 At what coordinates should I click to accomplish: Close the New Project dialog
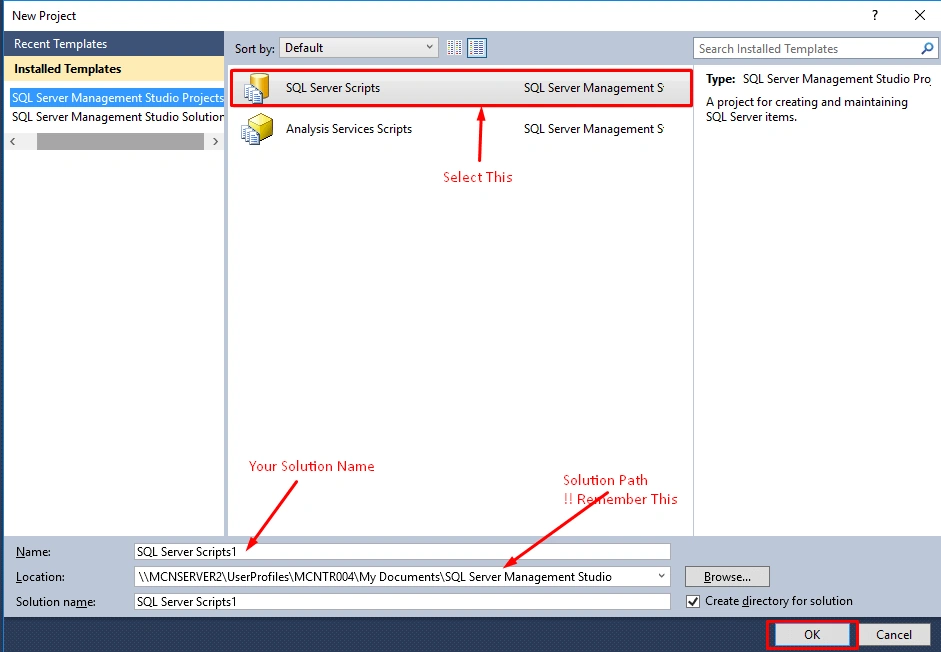coord(919,16)
